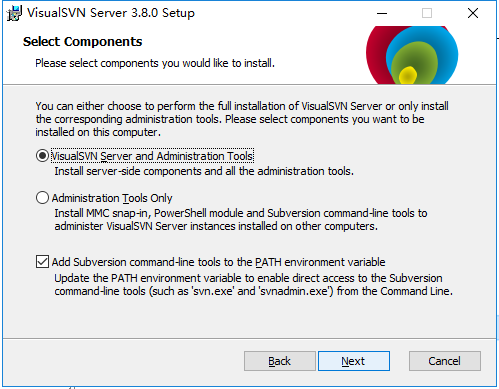The image size is (499, 389).
Task: Click the 'Install MMC snap-in' description text
Action: pyautogui.click(x=241, y=220)
